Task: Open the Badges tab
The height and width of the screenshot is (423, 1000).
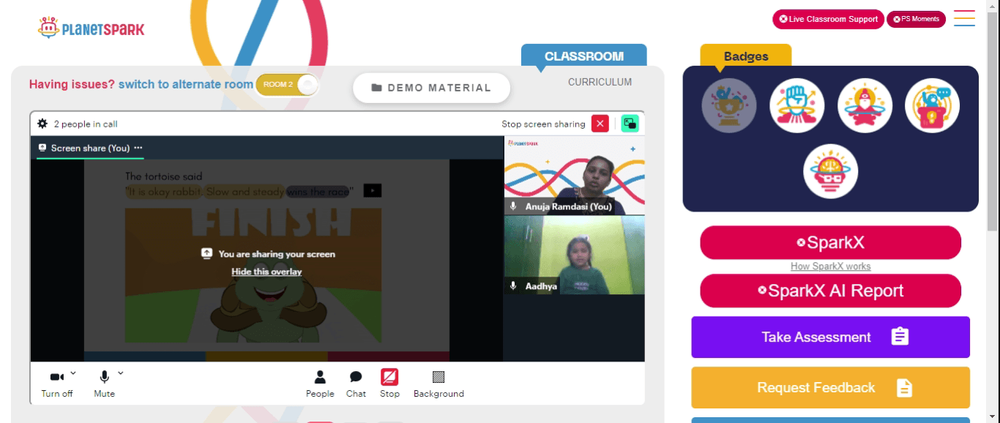Action: click(x=746, y=56)
